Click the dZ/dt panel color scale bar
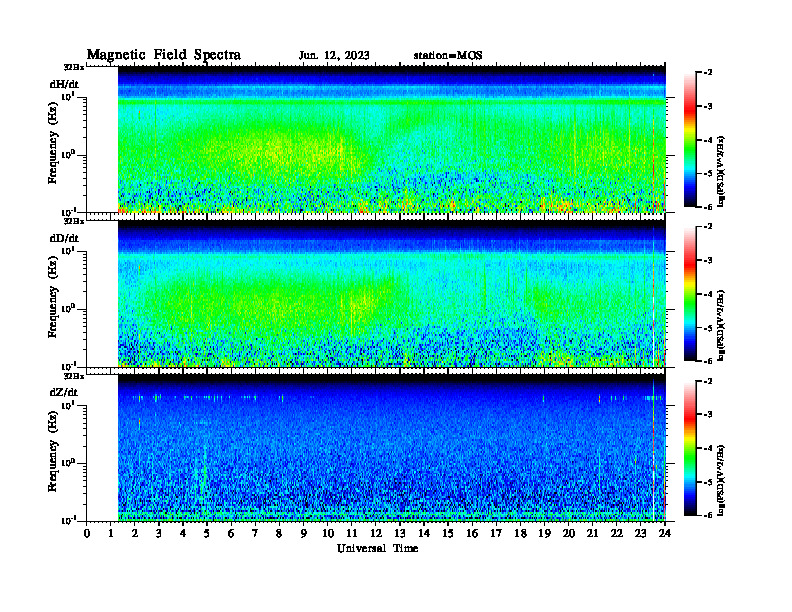The width and height of the screenshot is (792, 612). [689, 448]
